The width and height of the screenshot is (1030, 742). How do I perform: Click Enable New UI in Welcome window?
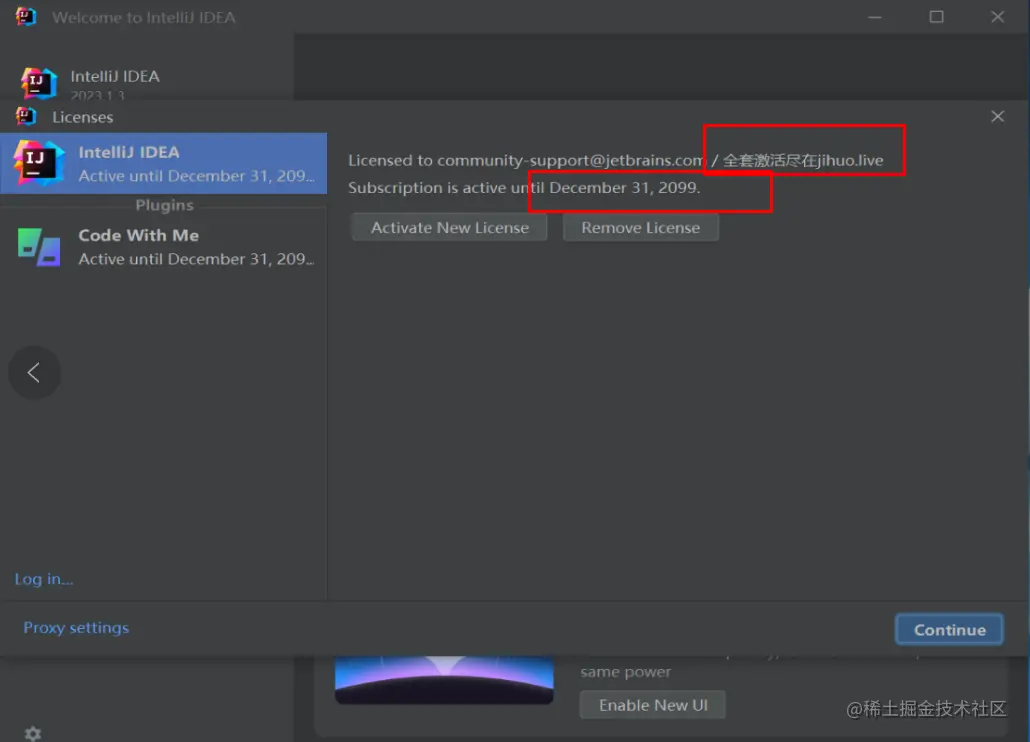tap(653, 705)
